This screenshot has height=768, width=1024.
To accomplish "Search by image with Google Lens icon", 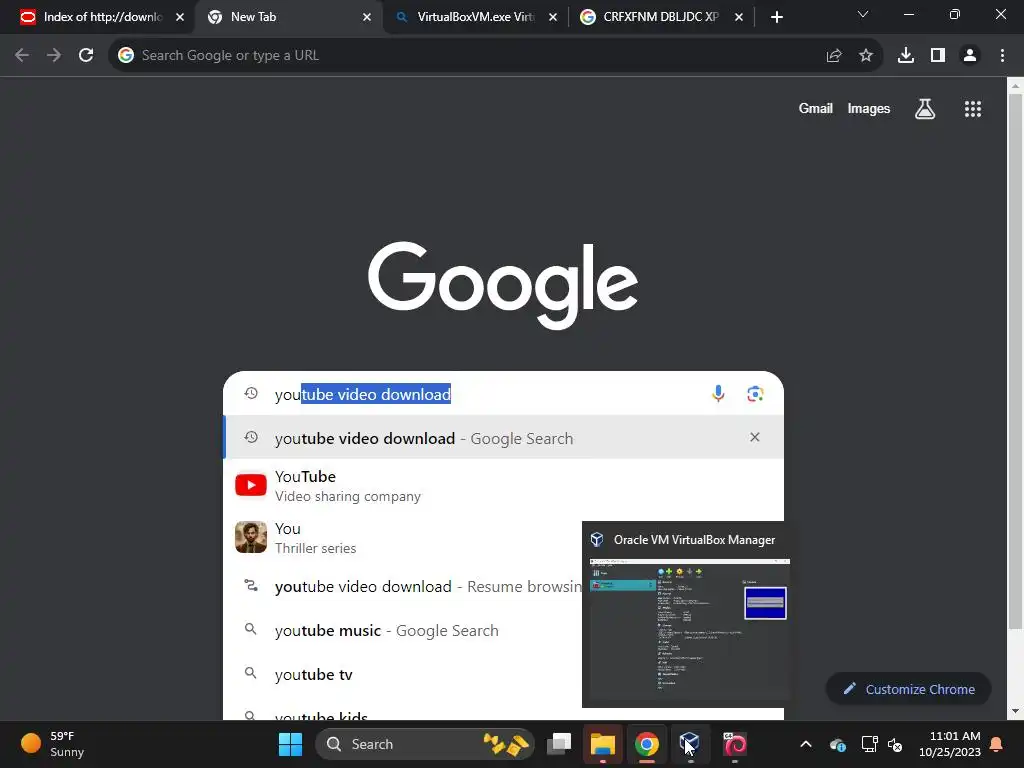I will (x=756, y=394).
